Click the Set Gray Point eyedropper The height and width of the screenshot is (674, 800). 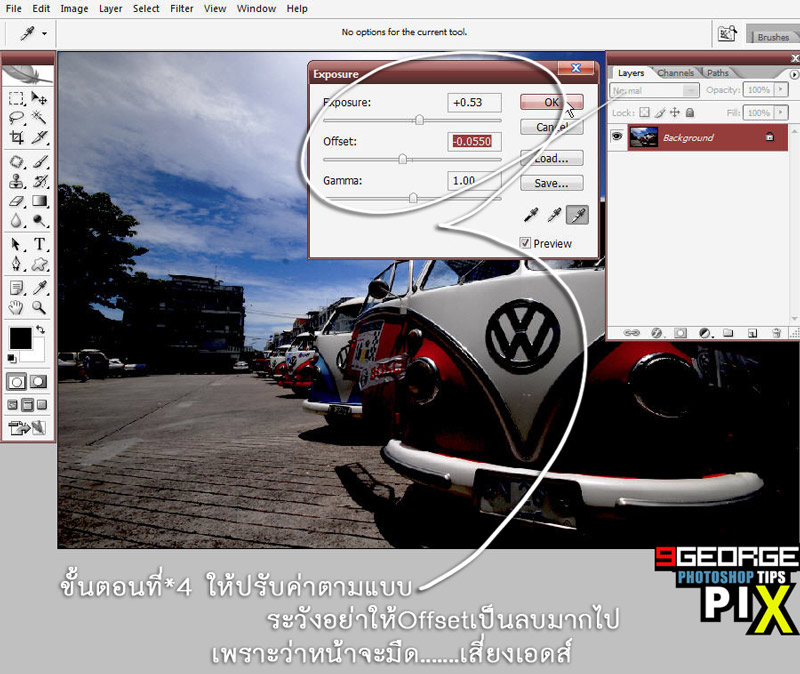[x=554, y=215]
